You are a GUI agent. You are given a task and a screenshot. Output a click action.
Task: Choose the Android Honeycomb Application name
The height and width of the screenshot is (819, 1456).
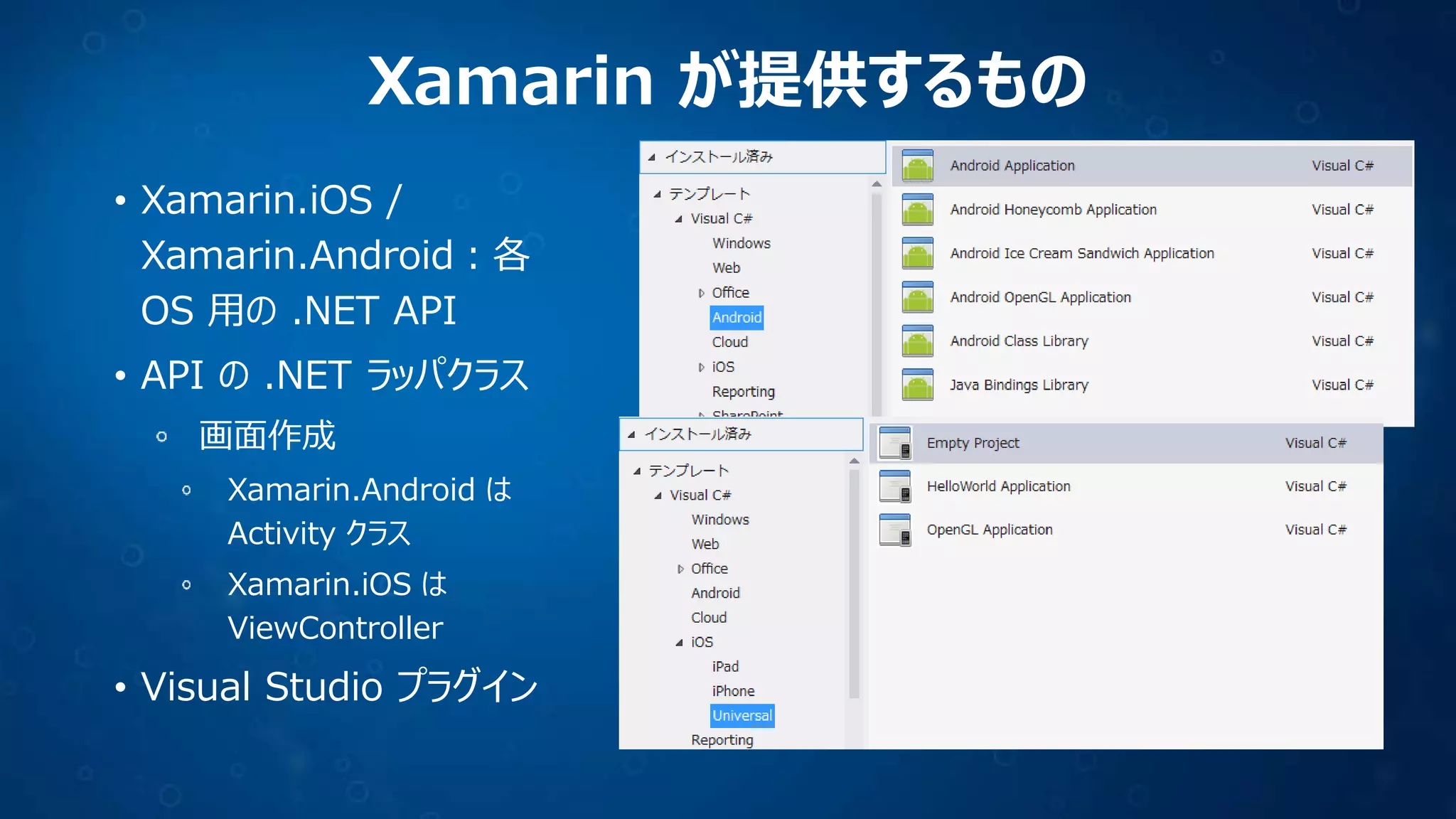click(1054, 210)
